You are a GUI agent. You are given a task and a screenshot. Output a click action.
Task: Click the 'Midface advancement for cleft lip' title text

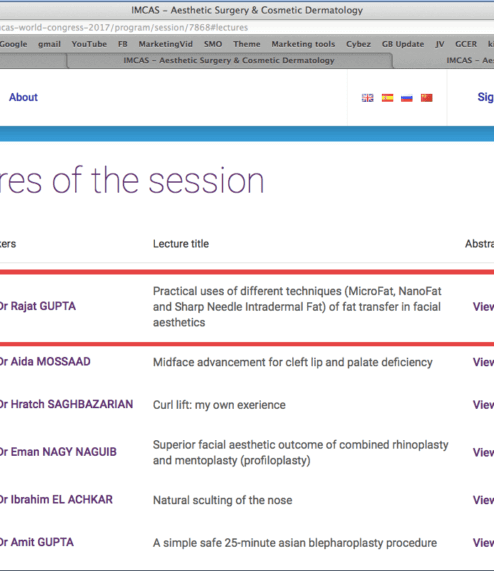pyautogui.click(x=293, y=362)
